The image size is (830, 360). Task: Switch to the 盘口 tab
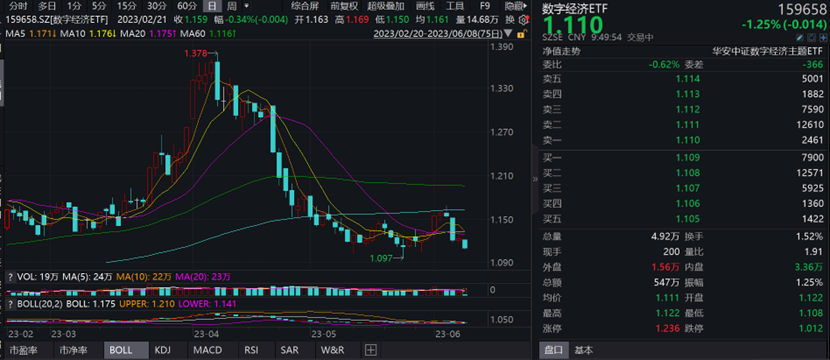[554, 350]
